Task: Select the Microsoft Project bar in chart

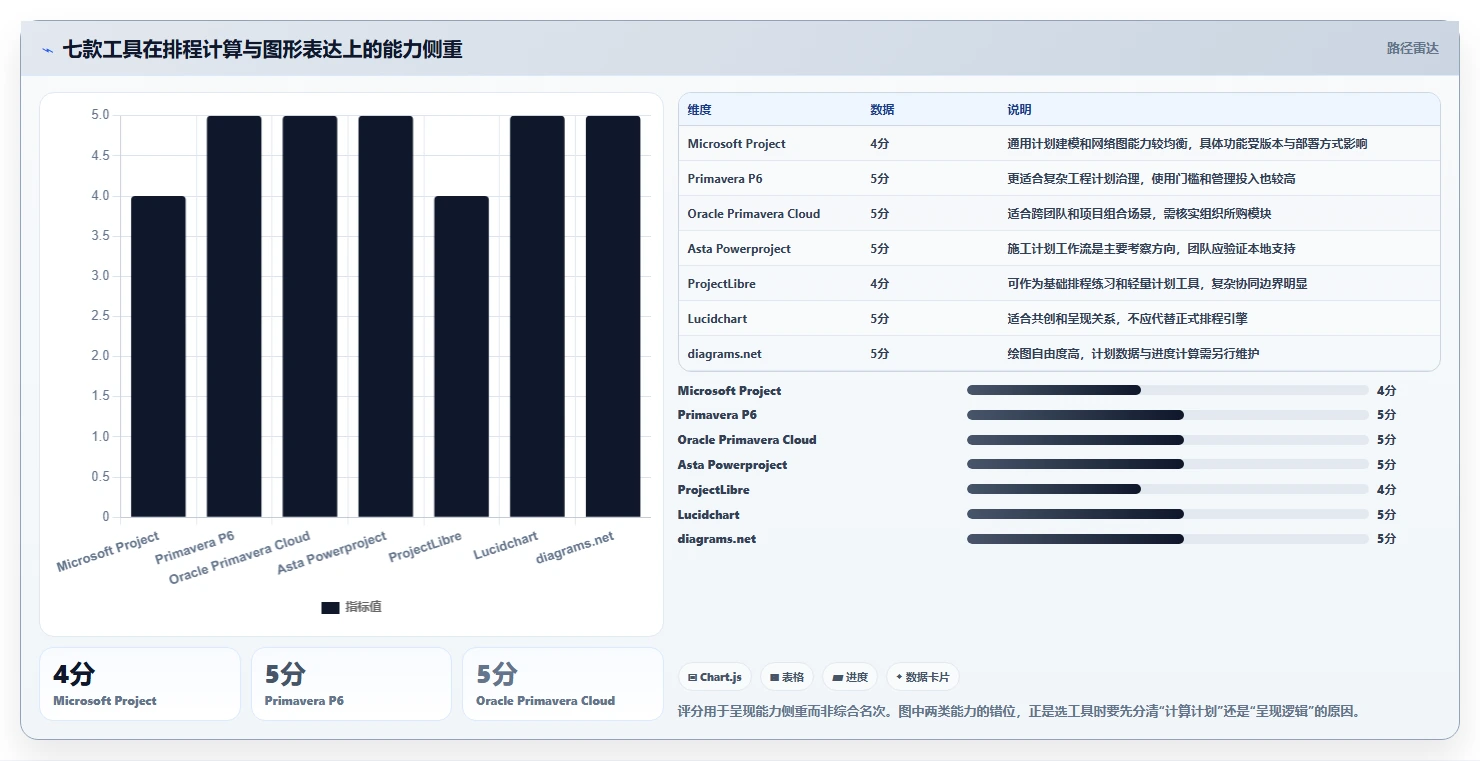Action: click(158, 356)
